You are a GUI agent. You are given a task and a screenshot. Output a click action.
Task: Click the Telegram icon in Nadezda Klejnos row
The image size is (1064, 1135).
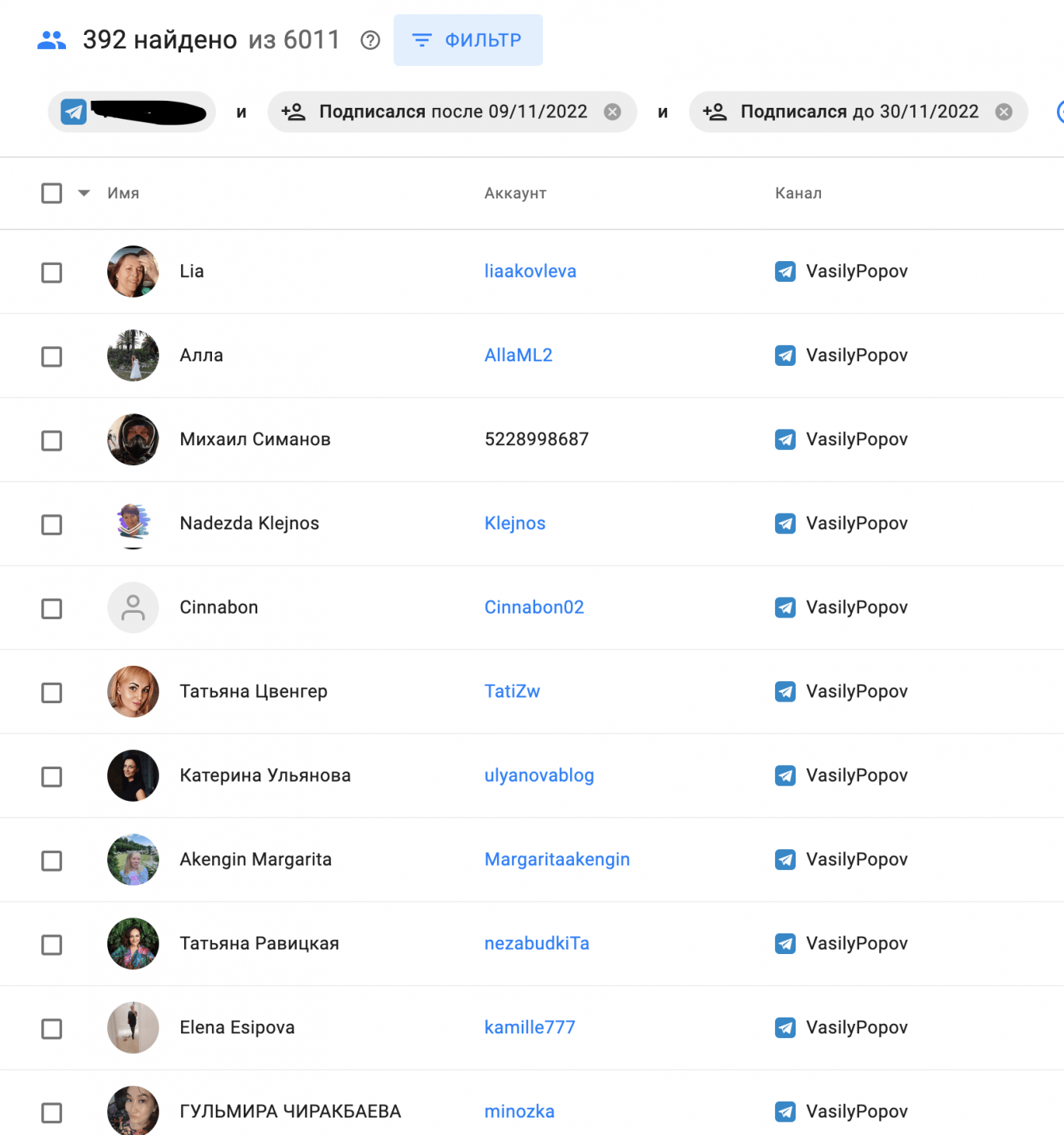[785, 524]
